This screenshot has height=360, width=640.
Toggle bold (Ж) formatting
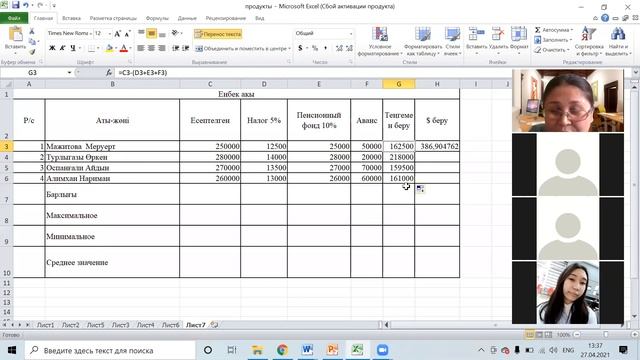52,48
